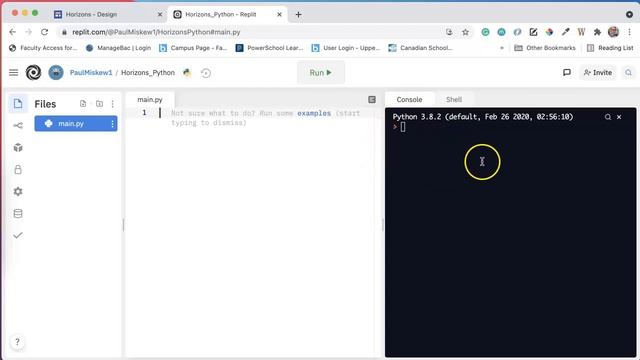Image resolution: width=640 pixels, height=360 pixels.
Task: Open the Reading List
Action: pyautogui.click(x=610, y=48)
